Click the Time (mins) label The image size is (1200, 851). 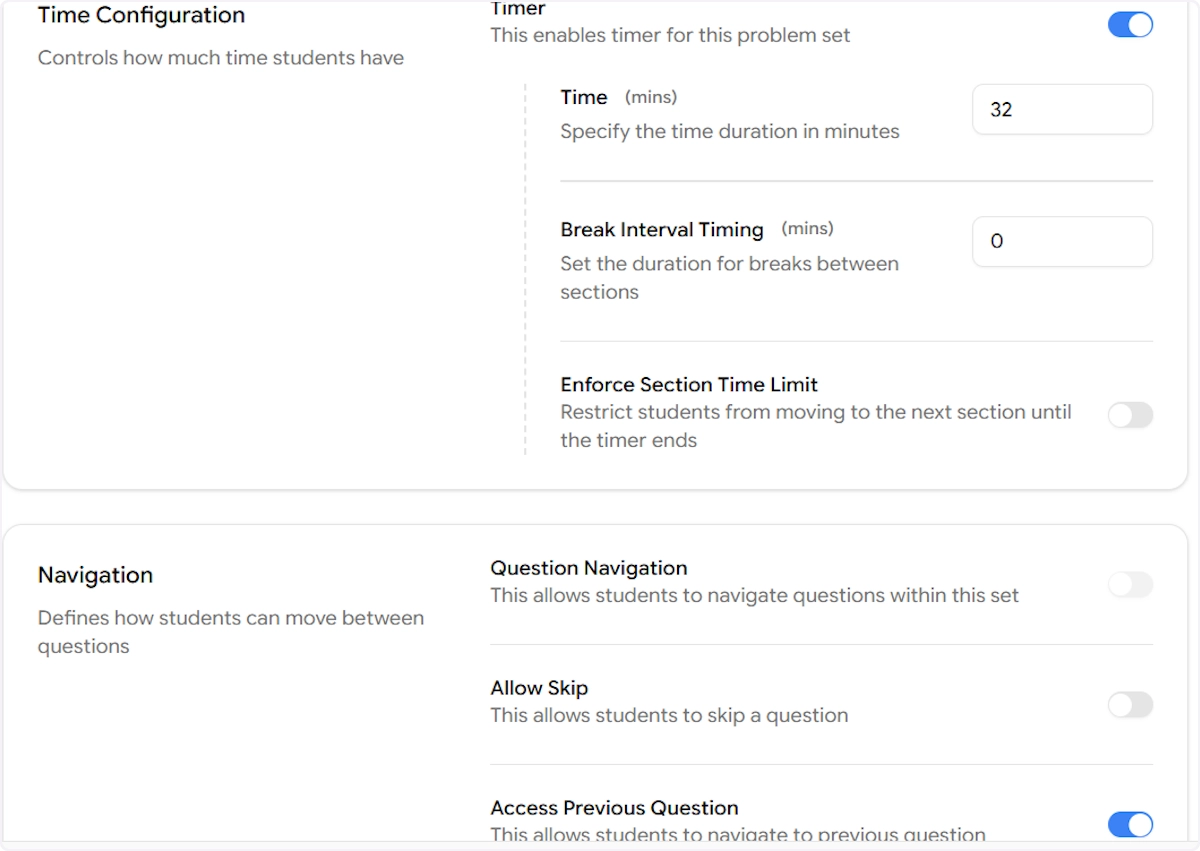(x=584, y=97)
